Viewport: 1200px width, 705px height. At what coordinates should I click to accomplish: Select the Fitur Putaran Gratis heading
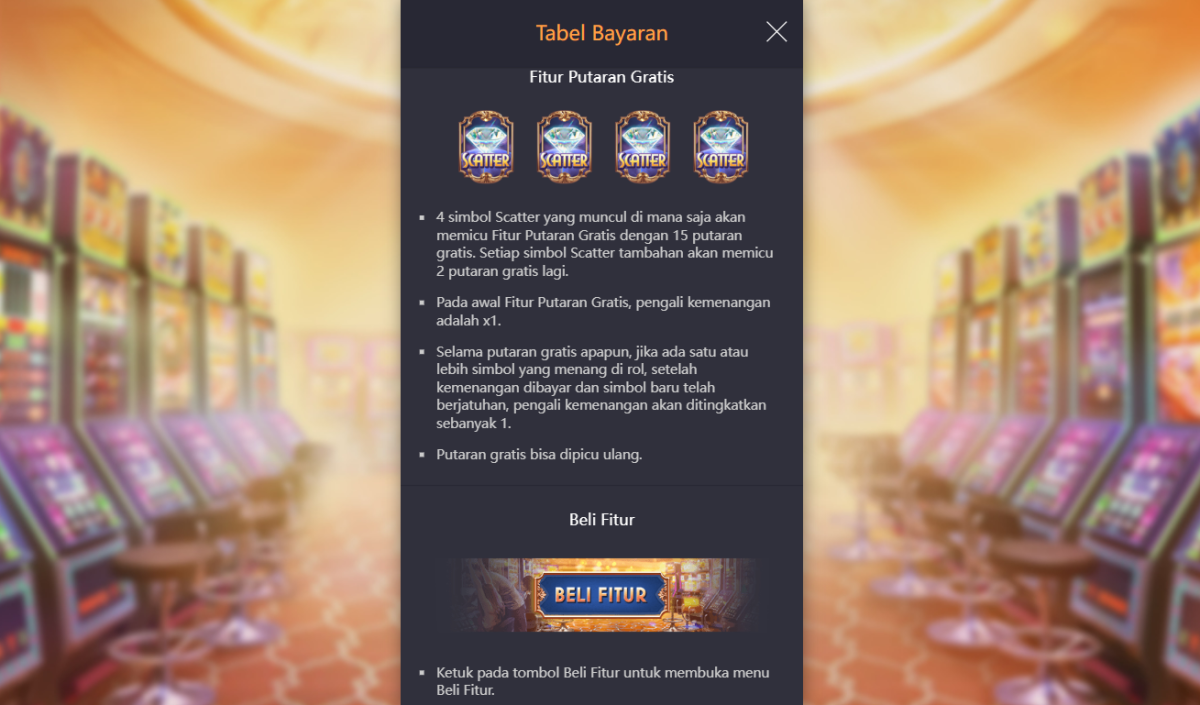pos(602,77)
